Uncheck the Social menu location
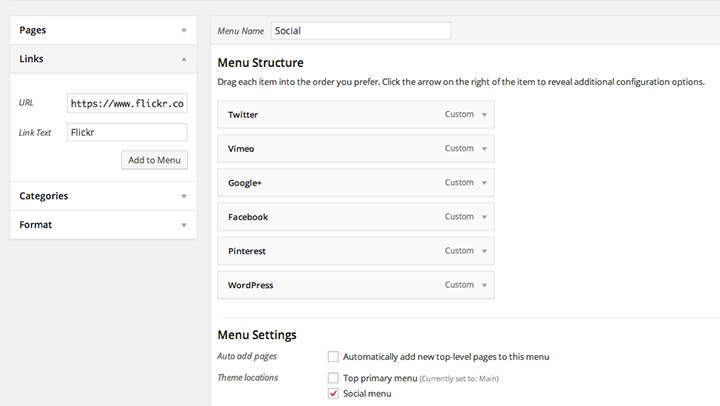The height and width of the screenshot is (406, 720). coord(333,394)
